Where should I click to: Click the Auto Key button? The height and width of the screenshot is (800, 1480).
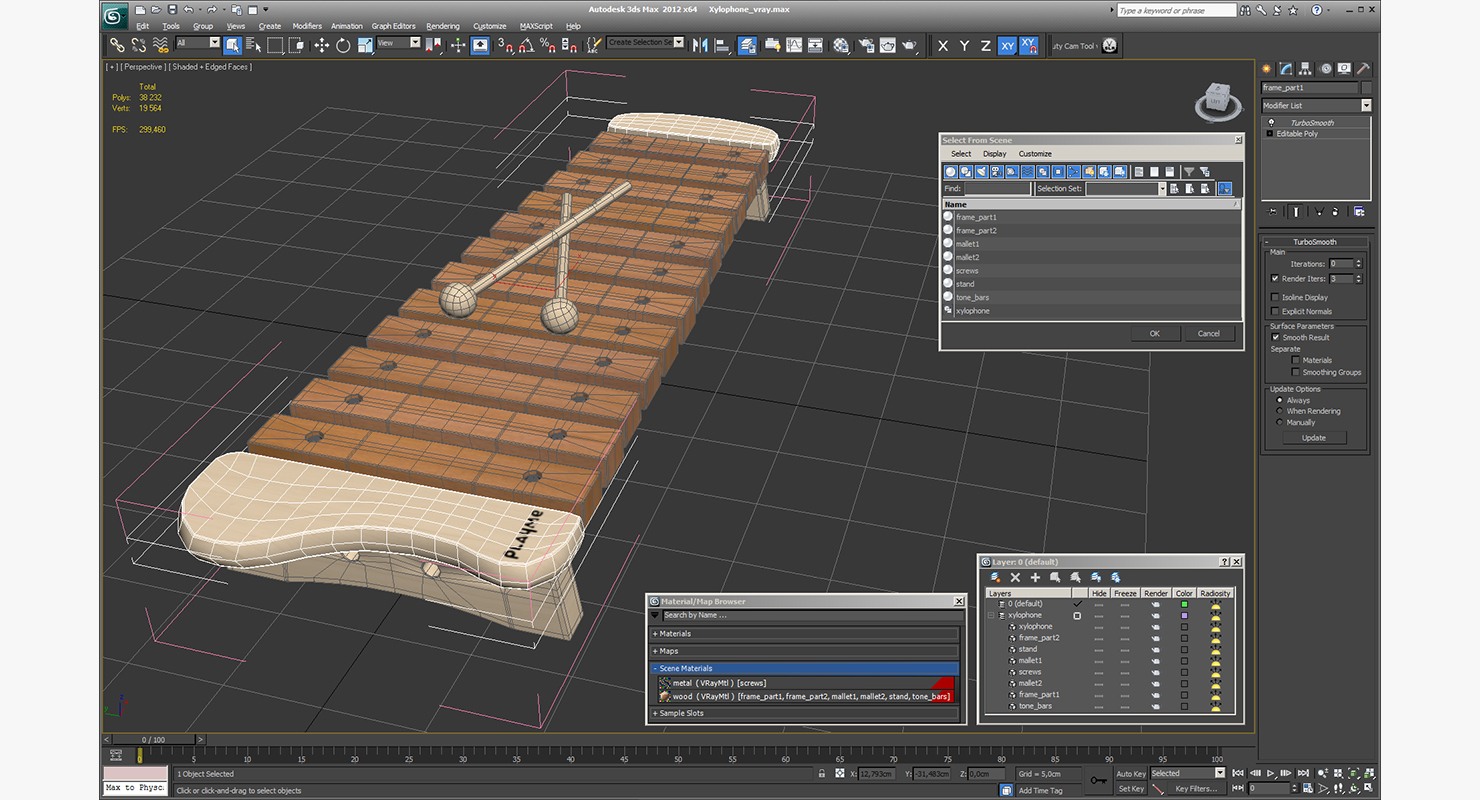coord(1131,773)
